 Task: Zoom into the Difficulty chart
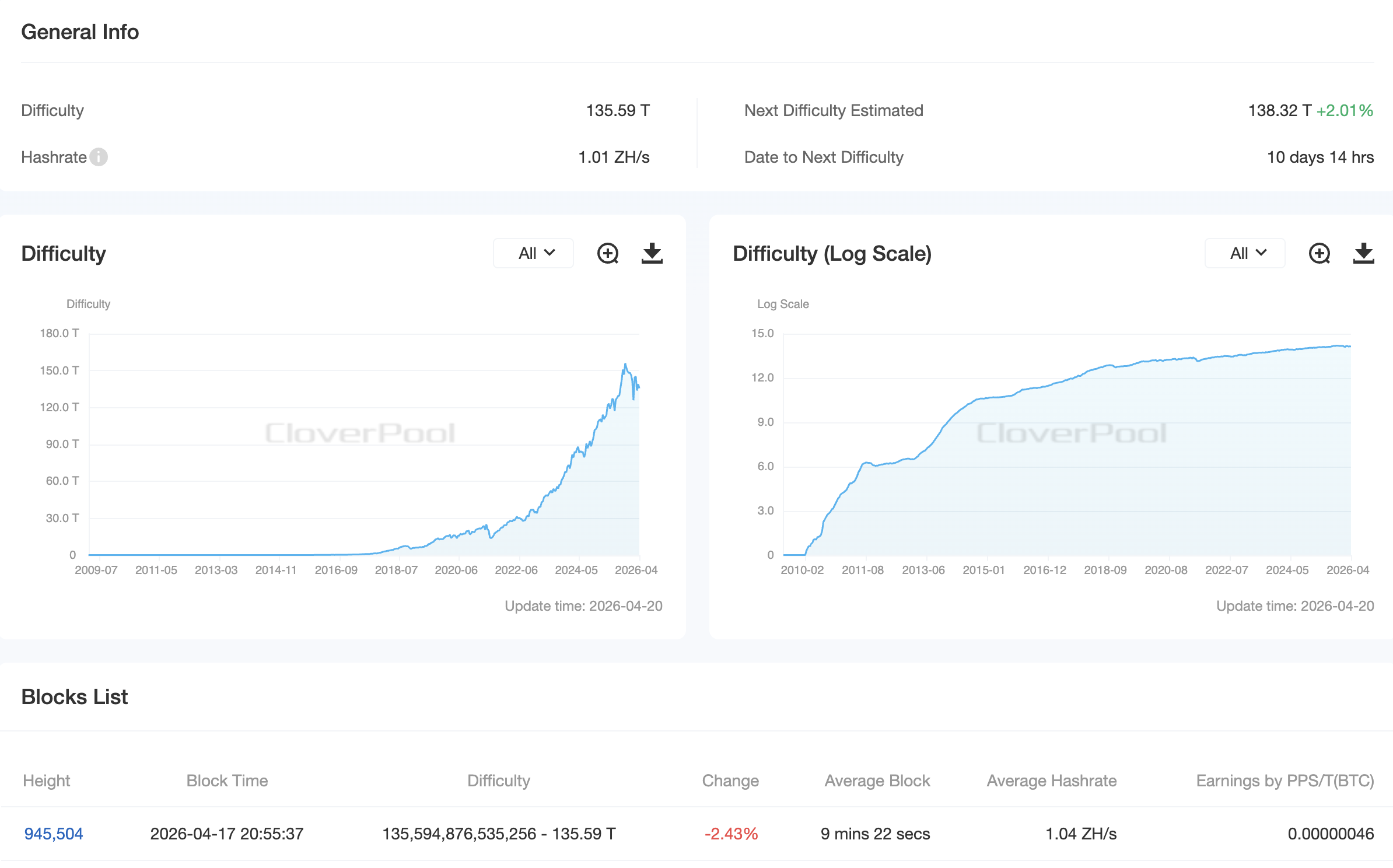coord(608,253)
